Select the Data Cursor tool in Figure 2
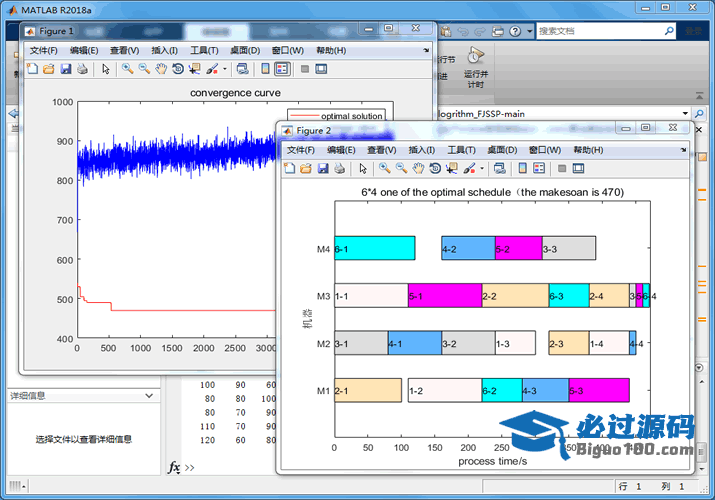 tap(452, 168)
